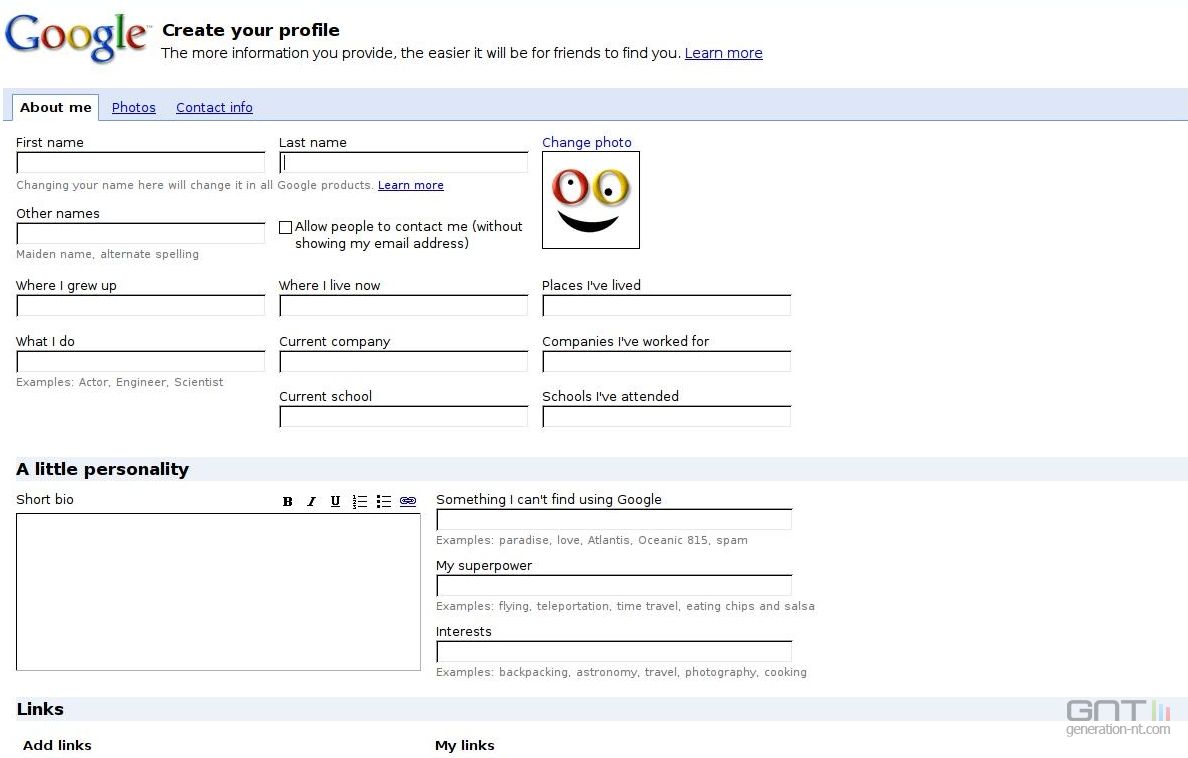Insert numbered list in Short bio
This screenshot has width=1188, height=758.
pyautogui.click(x=360, y=502)
